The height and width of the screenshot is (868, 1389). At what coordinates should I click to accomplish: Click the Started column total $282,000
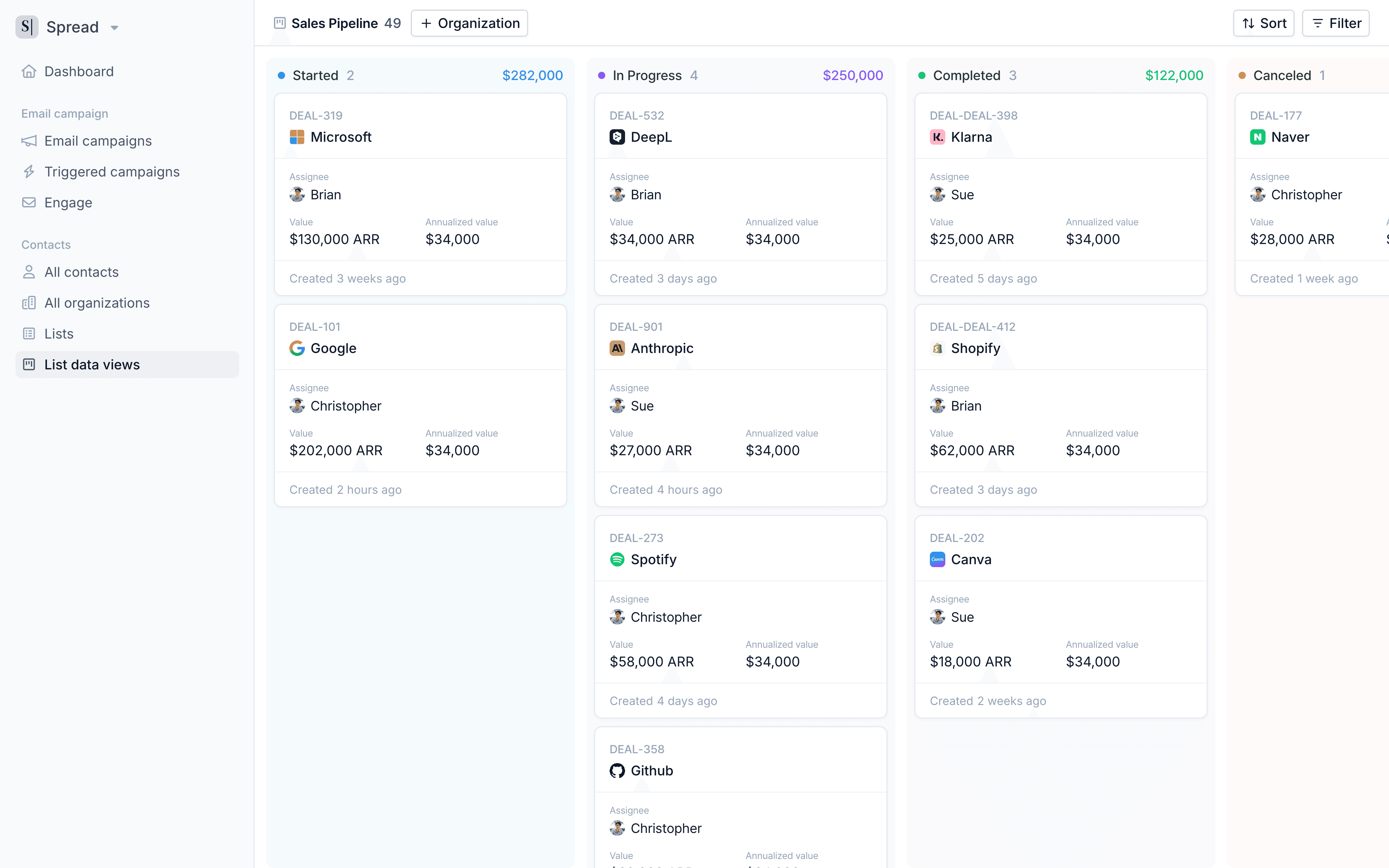point(532,76)
